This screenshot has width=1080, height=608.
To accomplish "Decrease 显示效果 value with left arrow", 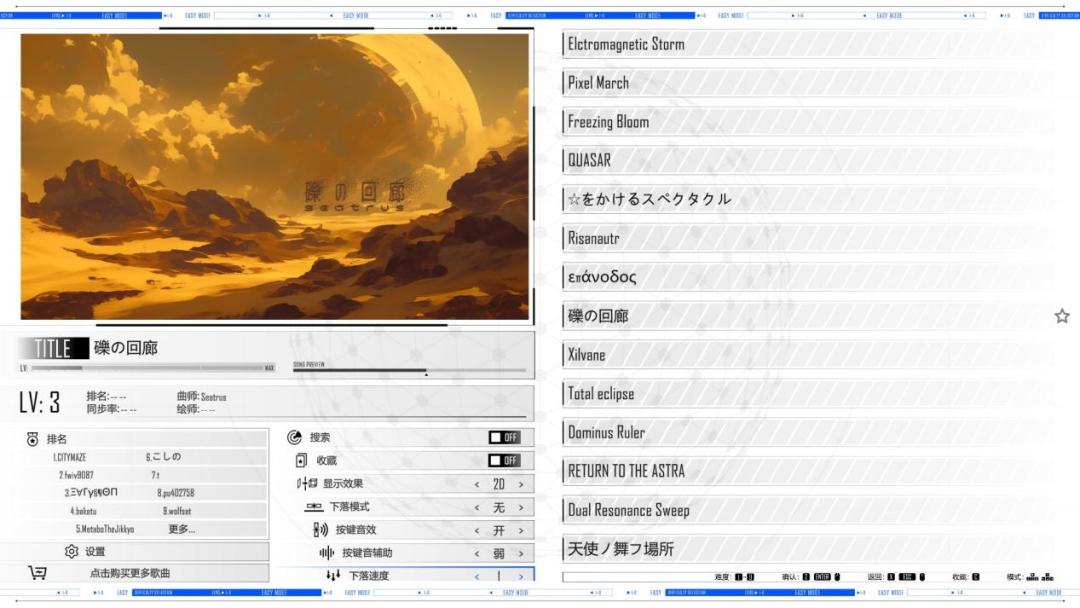I will pyautogui.click(x=477, y=484).
